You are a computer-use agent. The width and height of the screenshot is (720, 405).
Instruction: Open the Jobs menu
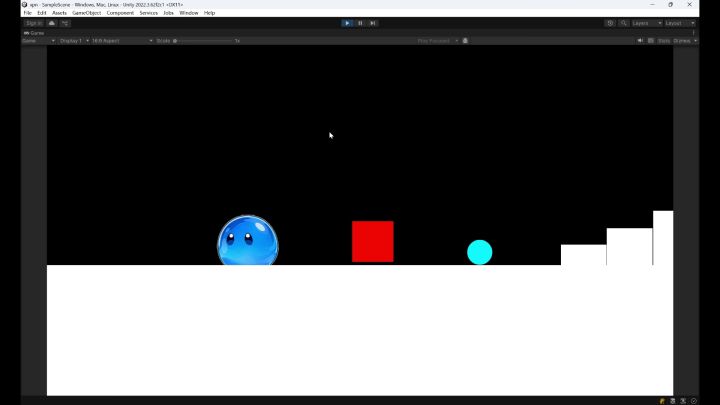(169, 13)
